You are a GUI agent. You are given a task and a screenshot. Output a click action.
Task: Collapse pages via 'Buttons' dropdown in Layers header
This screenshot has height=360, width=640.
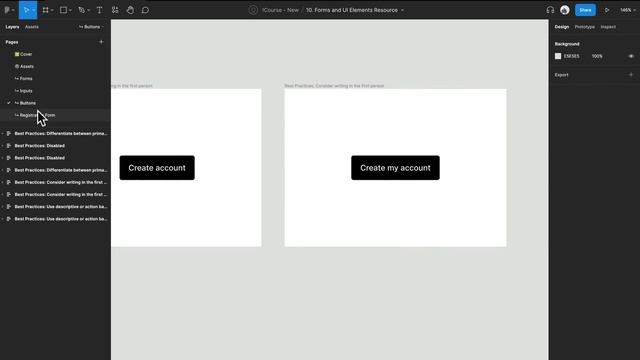pyautogui.click(x=91, y=27)
